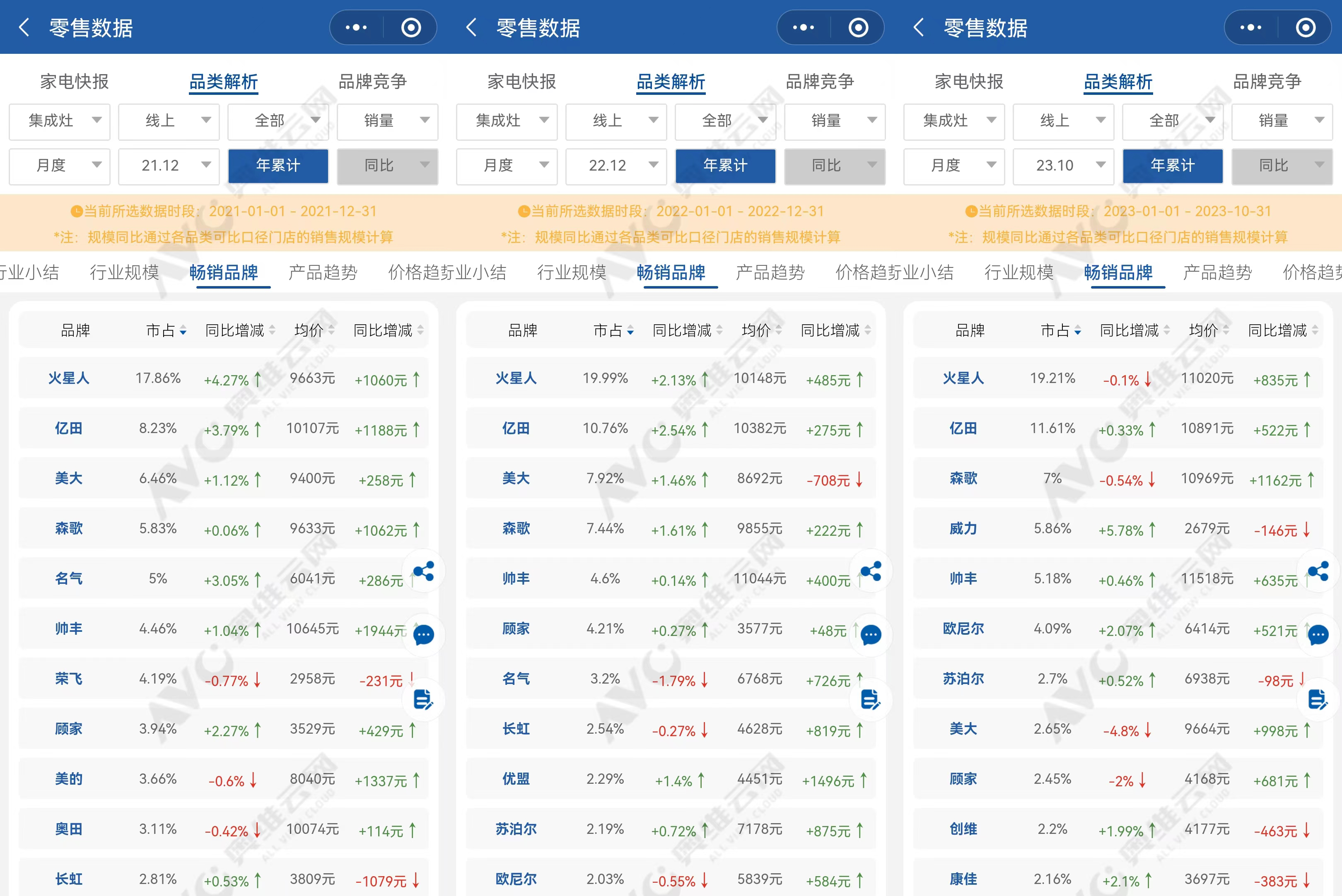Select 产品趋势 tab in the middle panel
The width and height of the screenshot is (1342, 896).
pos(770,272)
